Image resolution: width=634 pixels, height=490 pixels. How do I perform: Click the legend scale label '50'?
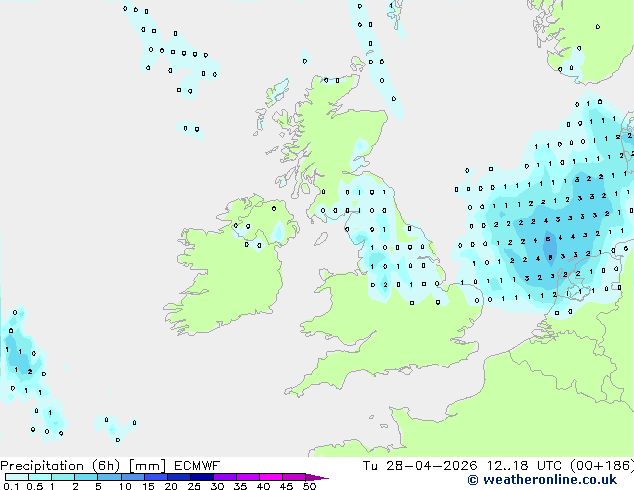(310, 486)
